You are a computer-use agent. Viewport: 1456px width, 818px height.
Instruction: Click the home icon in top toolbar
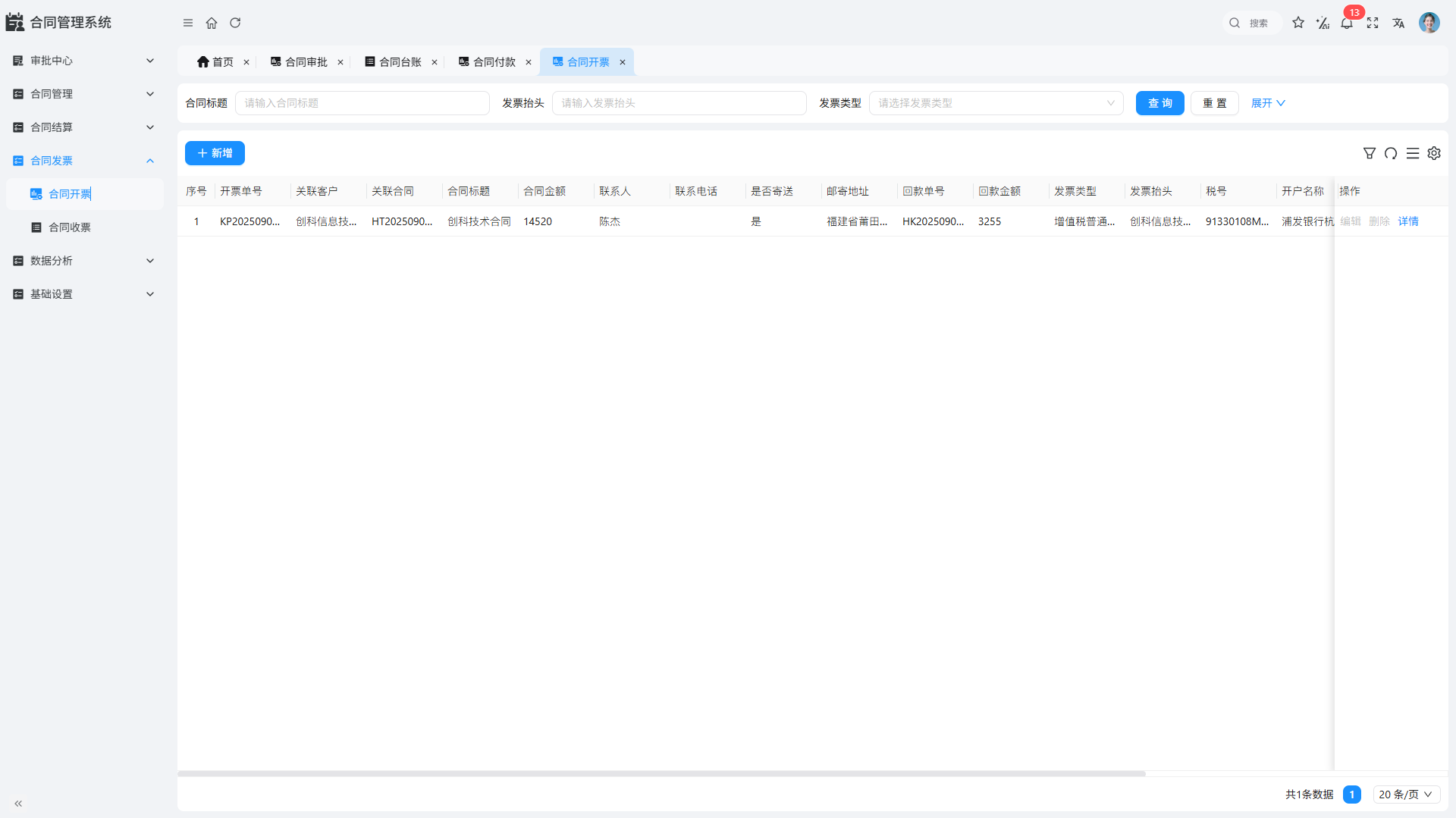(x=212, y=23)
